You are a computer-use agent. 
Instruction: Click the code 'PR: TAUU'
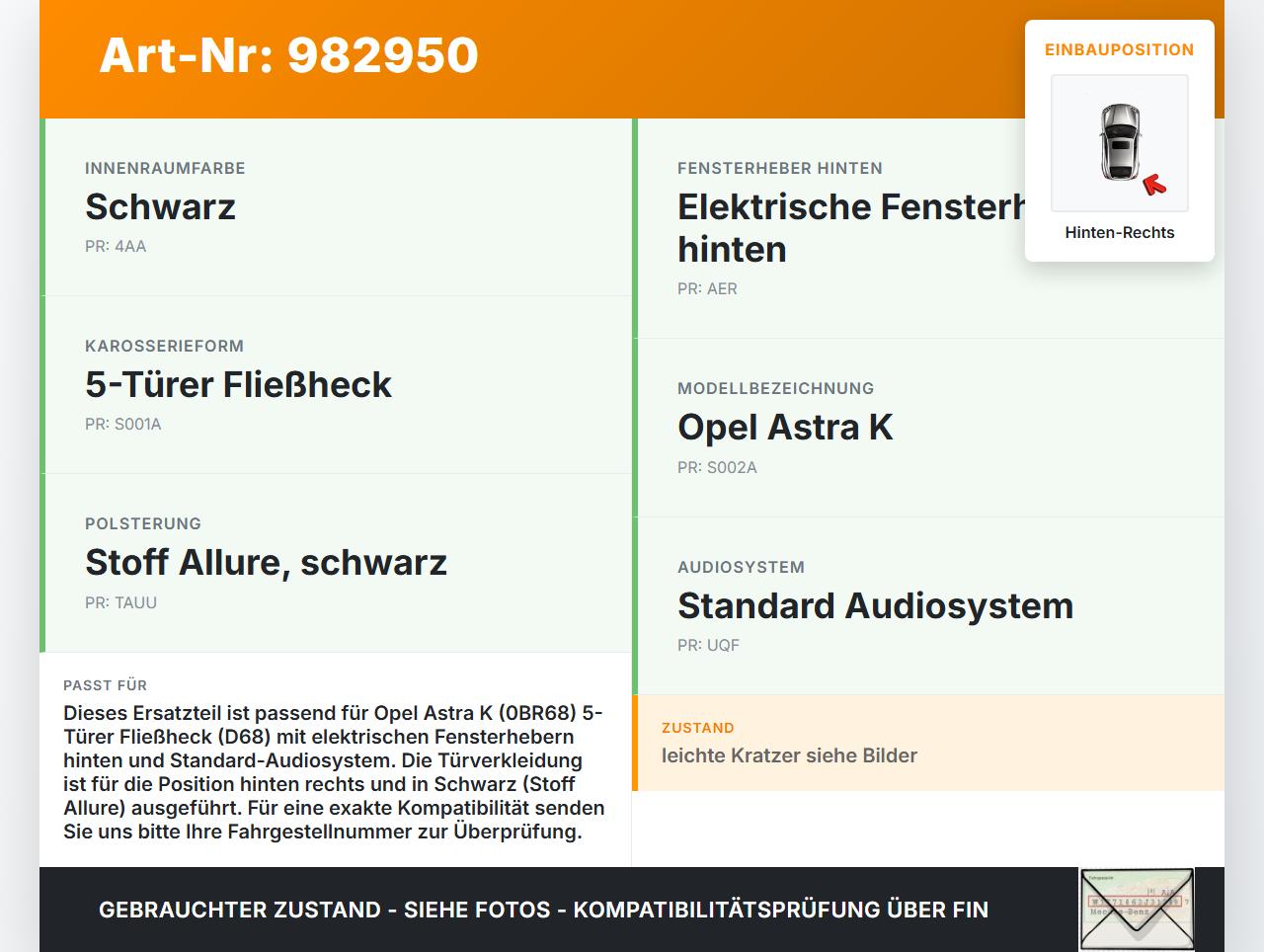120,602
